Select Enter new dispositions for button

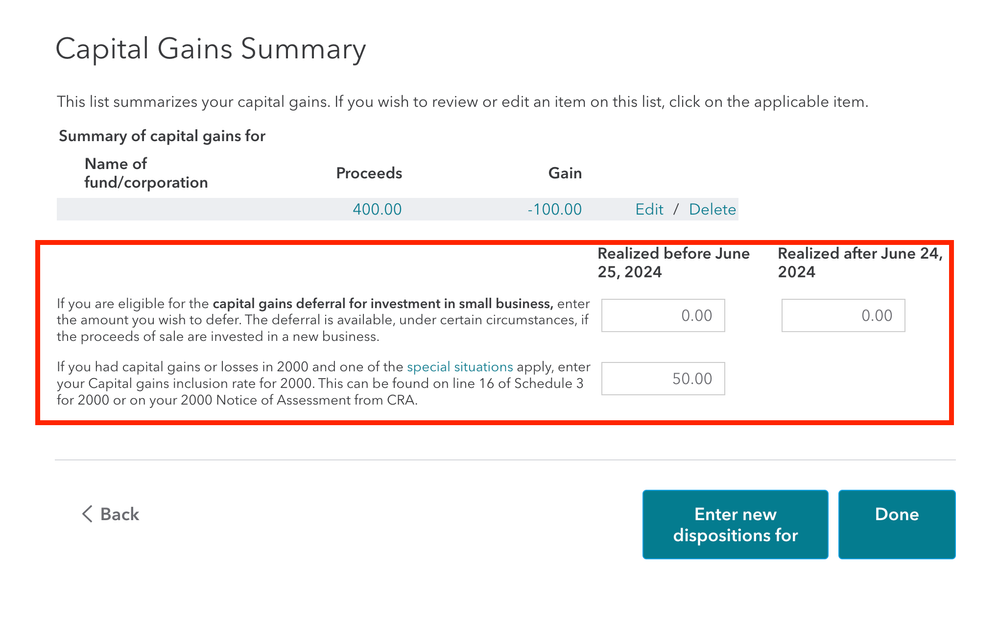(735, 524)
